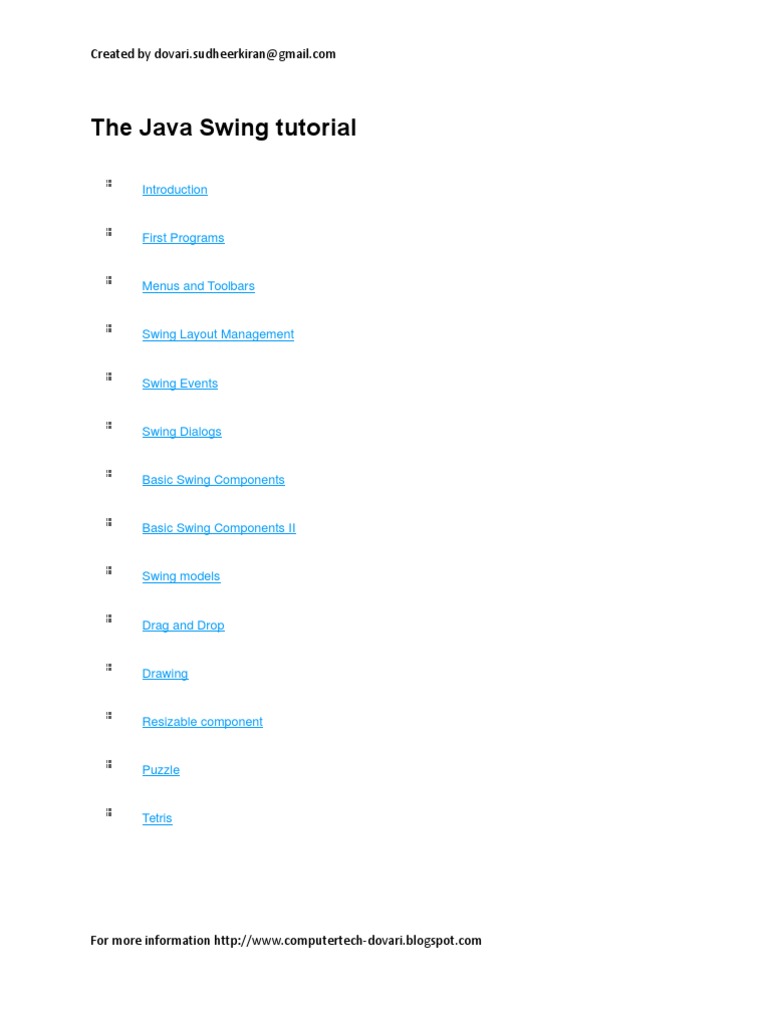Go to Menus and Toolbars chapter
This screenshot has height=1024, width=768.
click(198, 286)
